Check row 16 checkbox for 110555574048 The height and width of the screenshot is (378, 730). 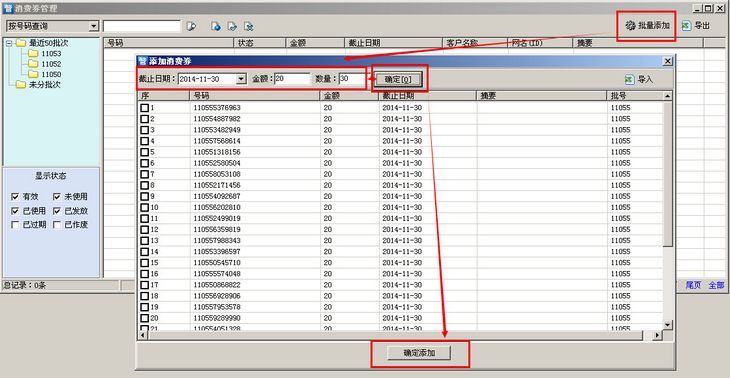[145, 274]
